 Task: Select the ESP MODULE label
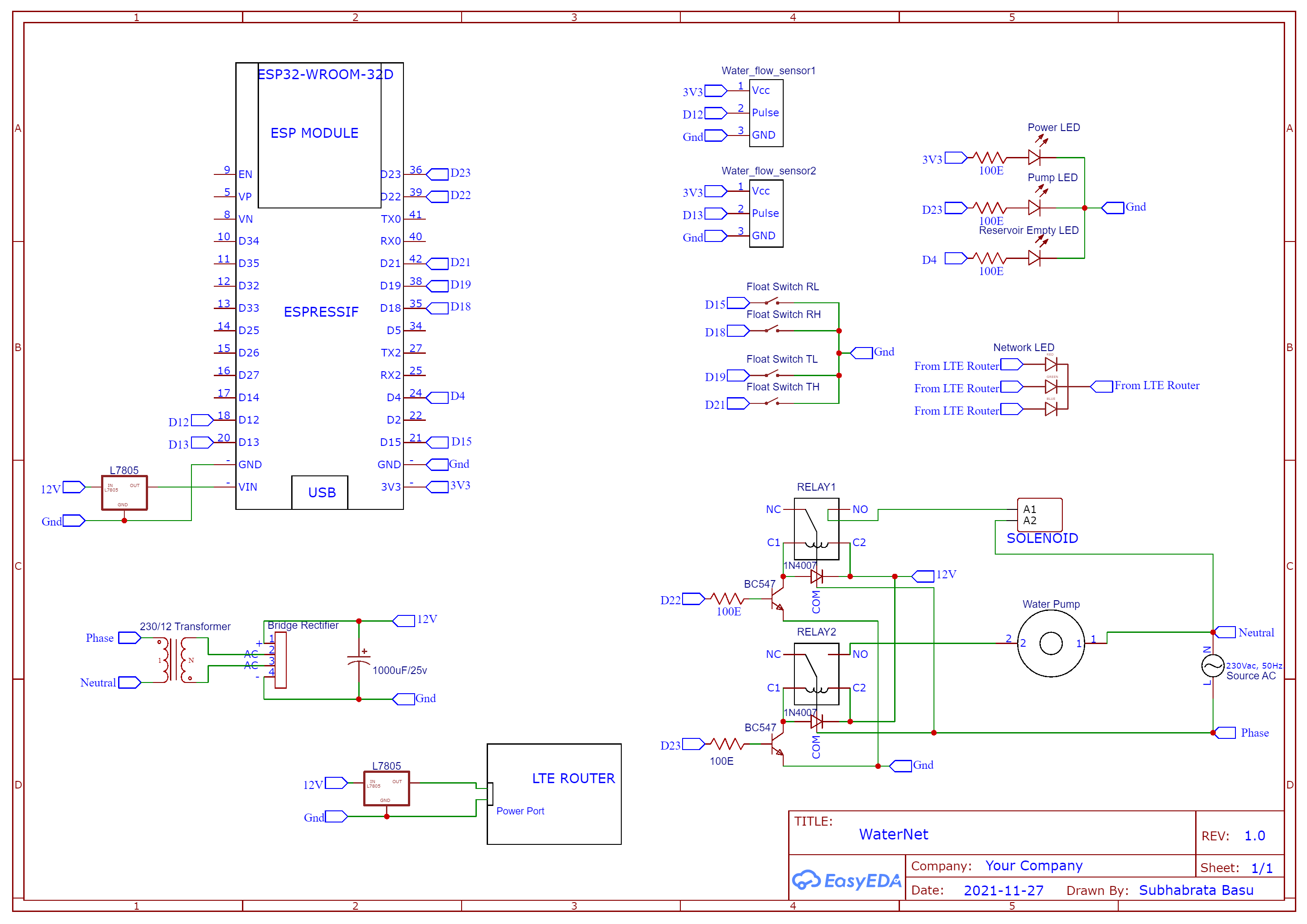pyautogui.click(x=314, y=133)
